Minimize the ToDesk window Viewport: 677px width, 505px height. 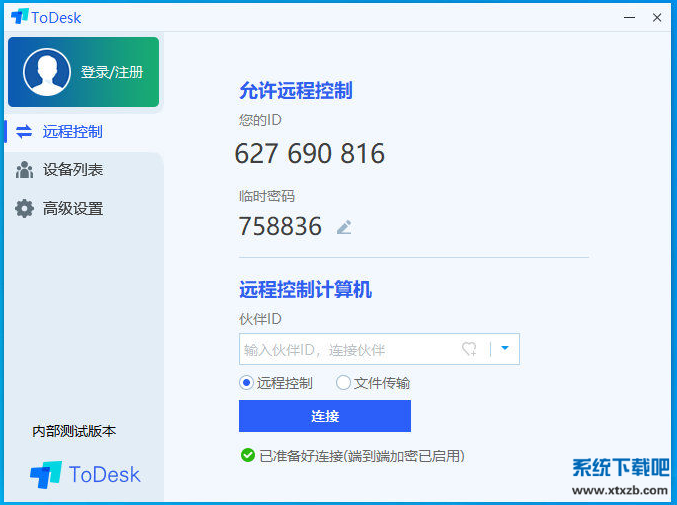(629, 17)
